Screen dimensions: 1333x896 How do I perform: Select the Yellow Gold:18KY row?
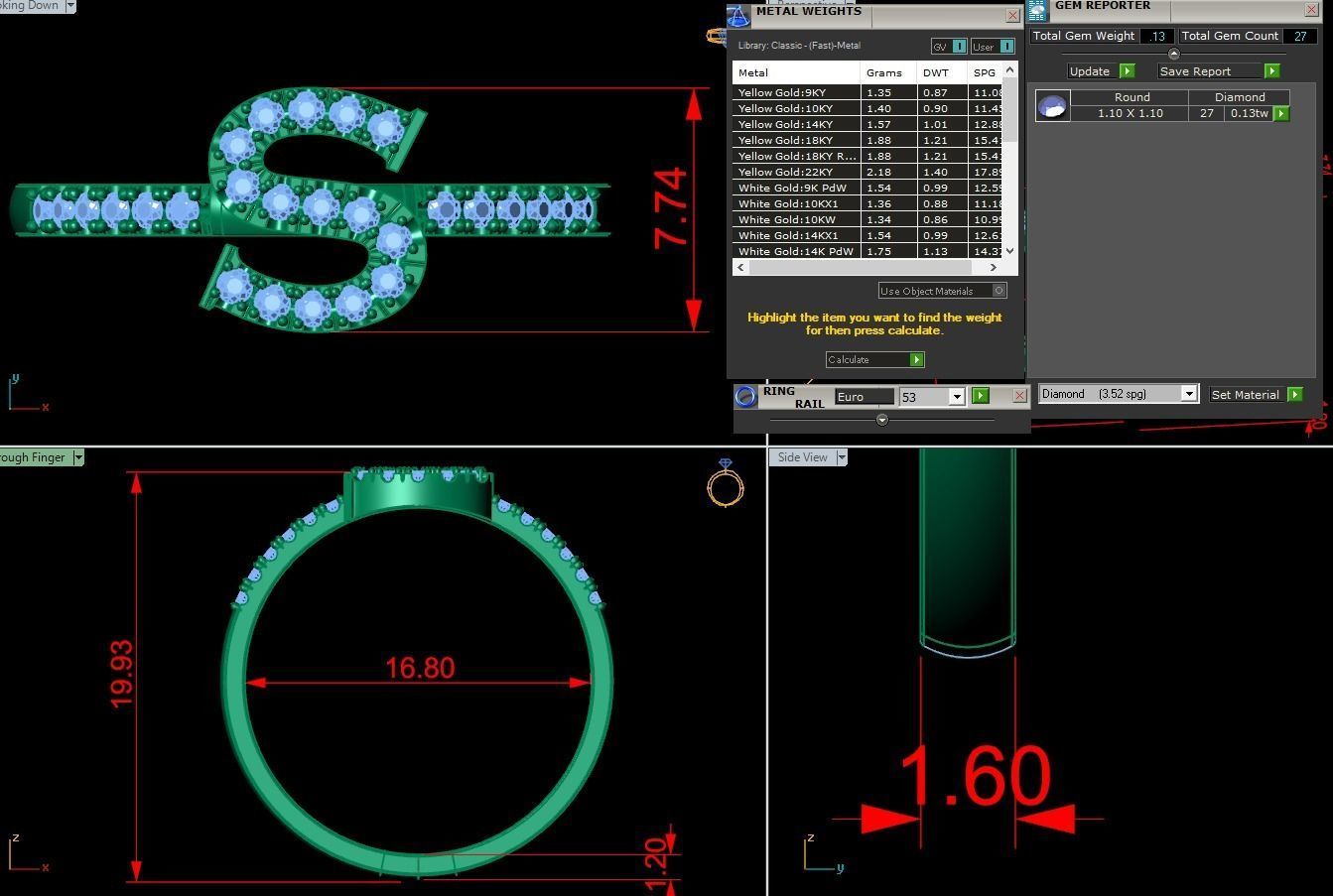[868, 140]
